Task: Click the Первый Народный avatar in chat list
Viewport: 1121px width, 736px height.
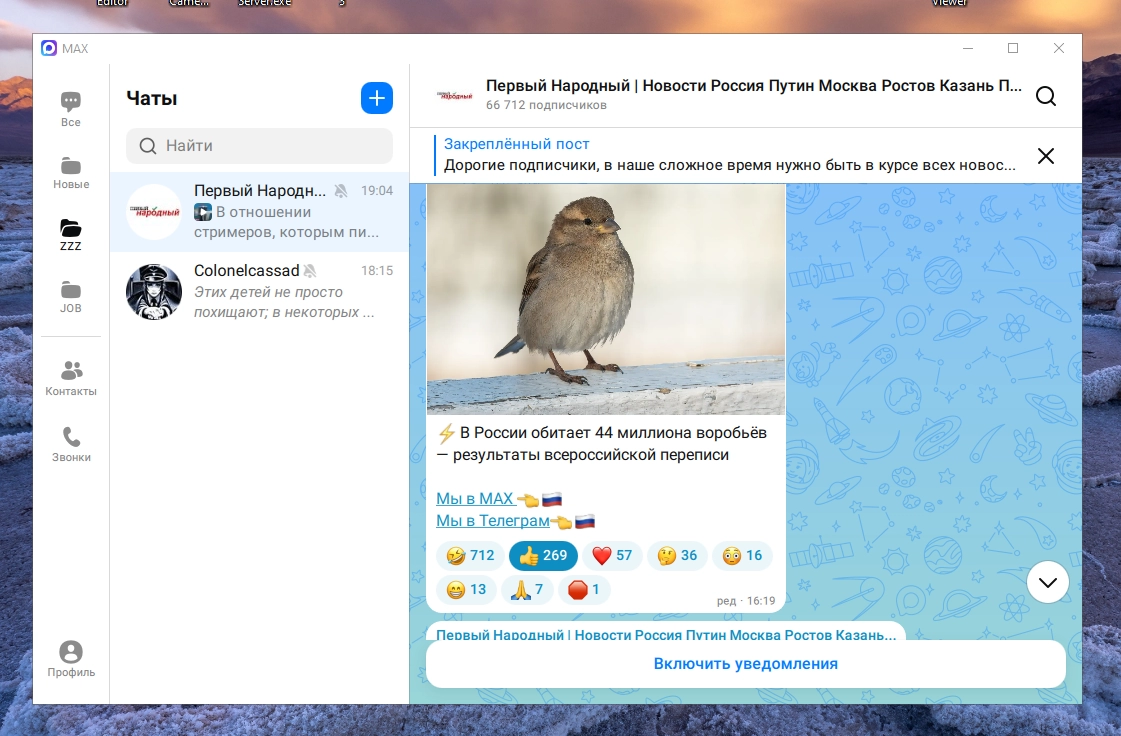Action: click(x=154, y=212)
